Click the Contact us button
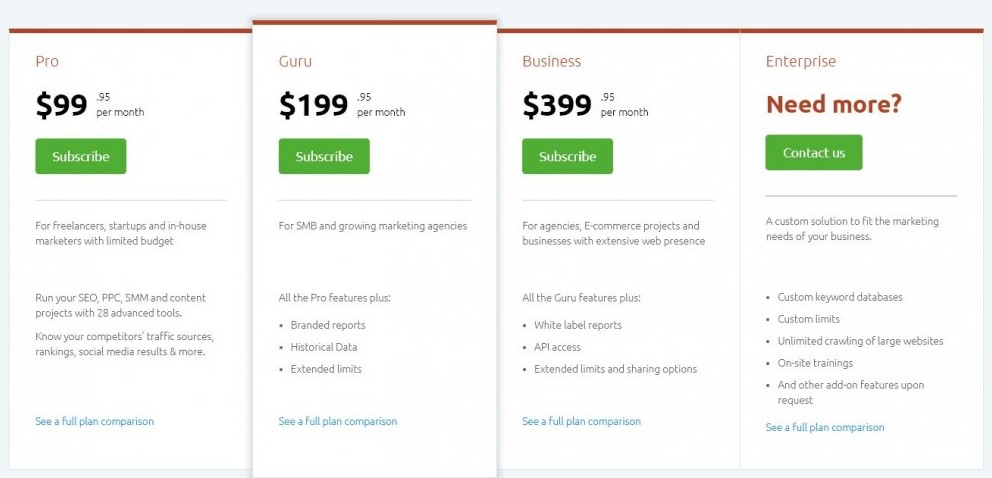The image size is (992, 478). pyautogui.click(x=814, y=152)
